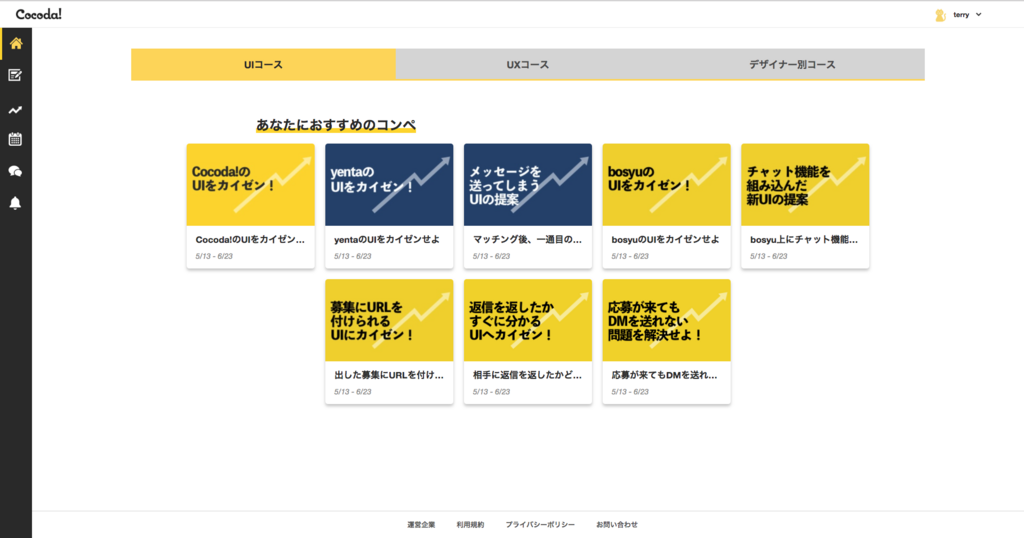Switch to the デザイナー別コース tab
Image resolution: width=1024 pixels, height=538 pixels.
(792, 64)
